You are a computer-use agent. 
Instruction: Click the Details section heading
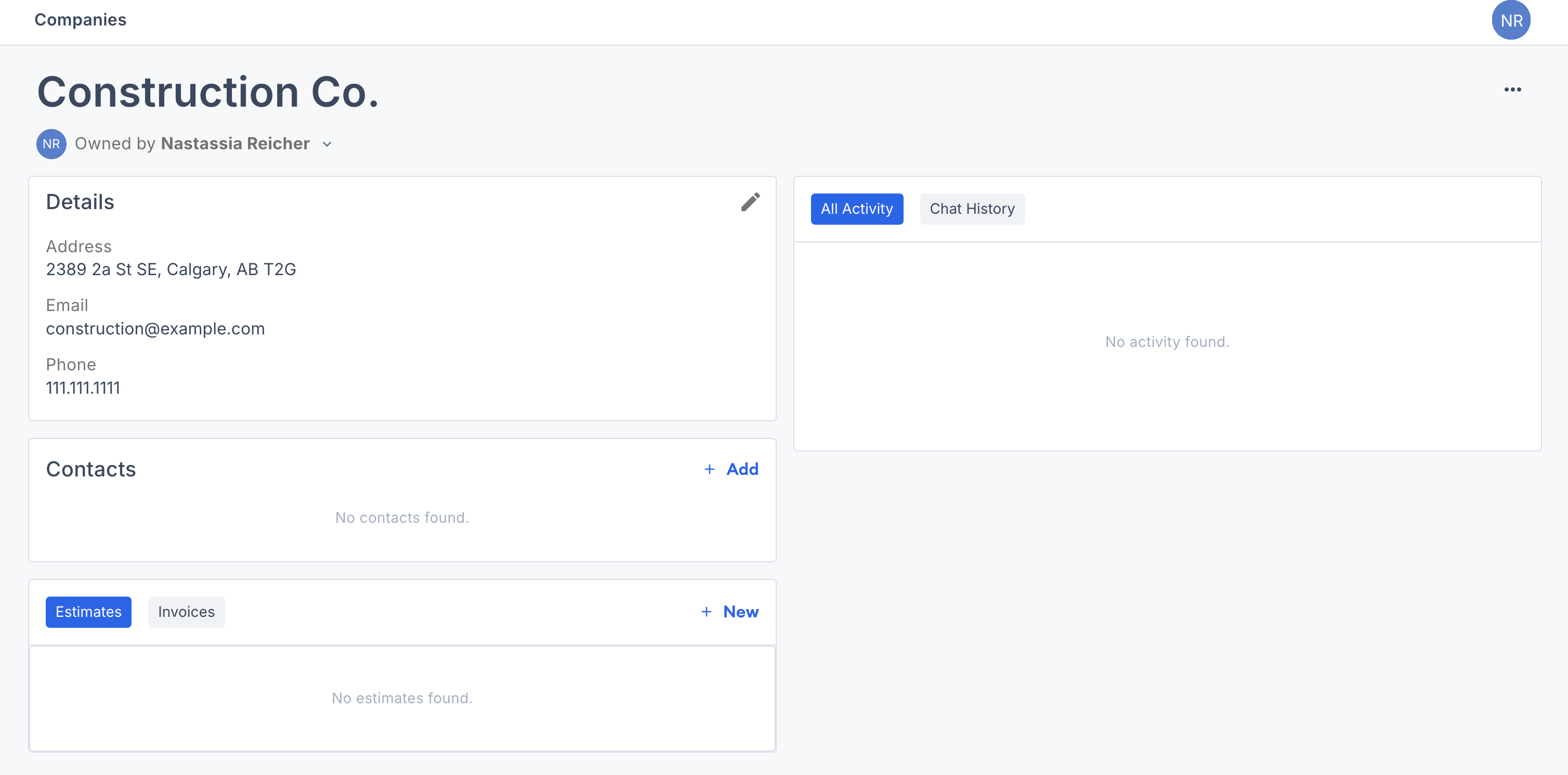pos(80,202)
